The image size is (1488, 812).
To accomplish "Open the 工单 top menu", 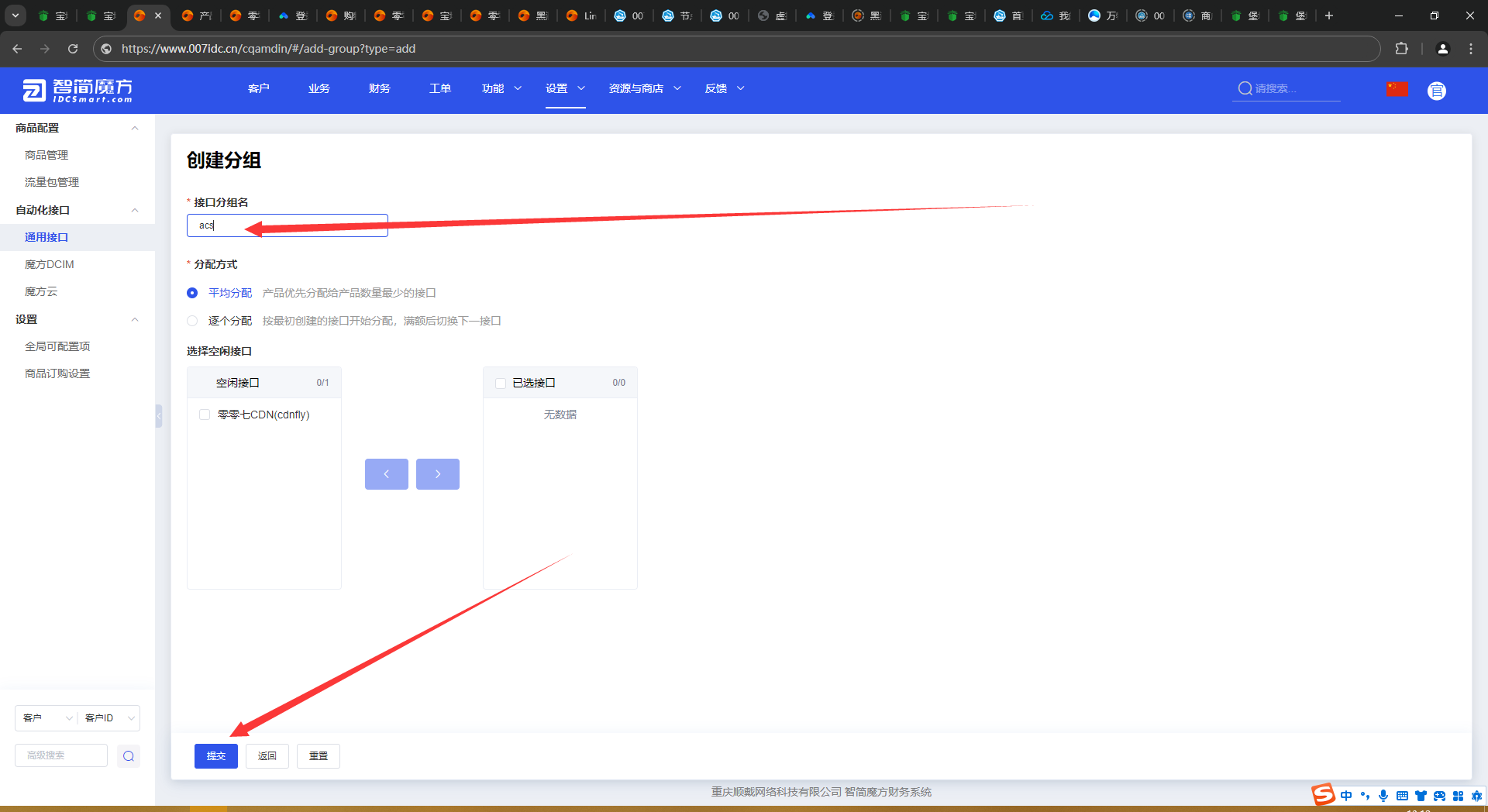I will pos(440,88).
